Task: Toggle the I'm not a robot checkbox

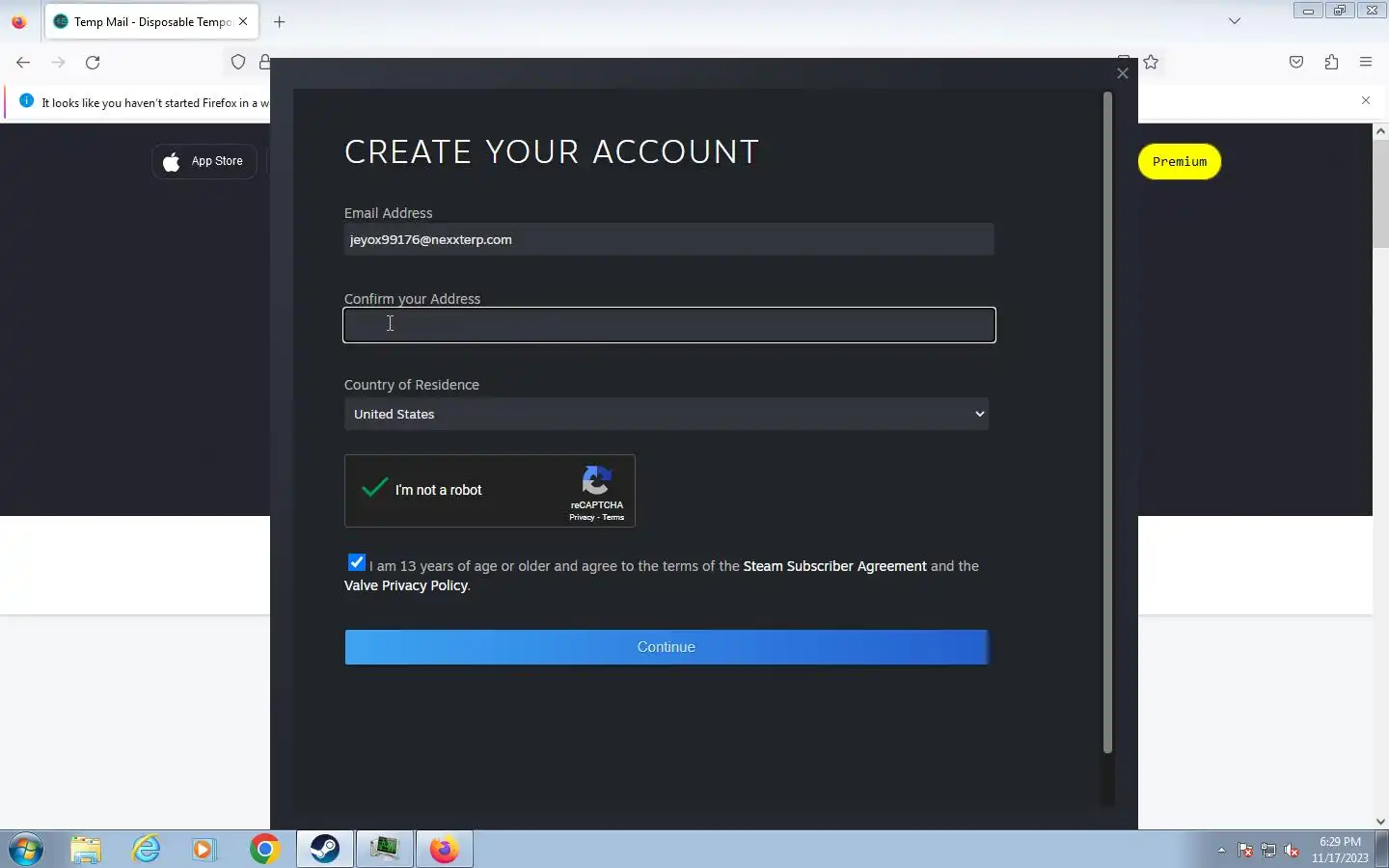Action: coord(374,489)
